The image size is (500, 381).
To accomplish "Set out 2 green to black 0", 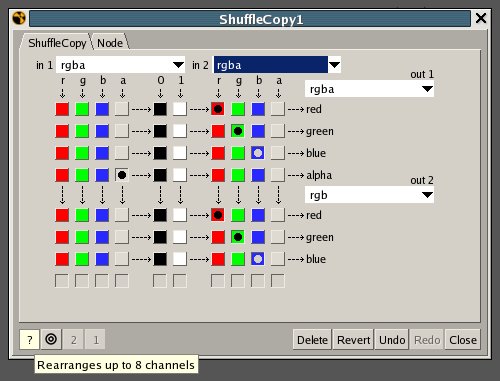I will coord(160,237).
